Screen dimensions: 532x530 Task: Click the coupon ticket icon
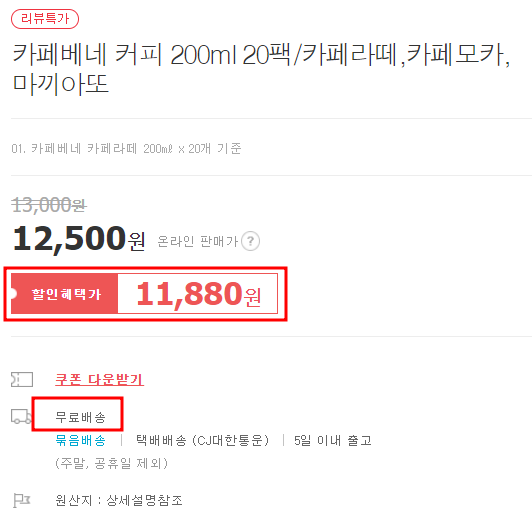click(22, 380)
